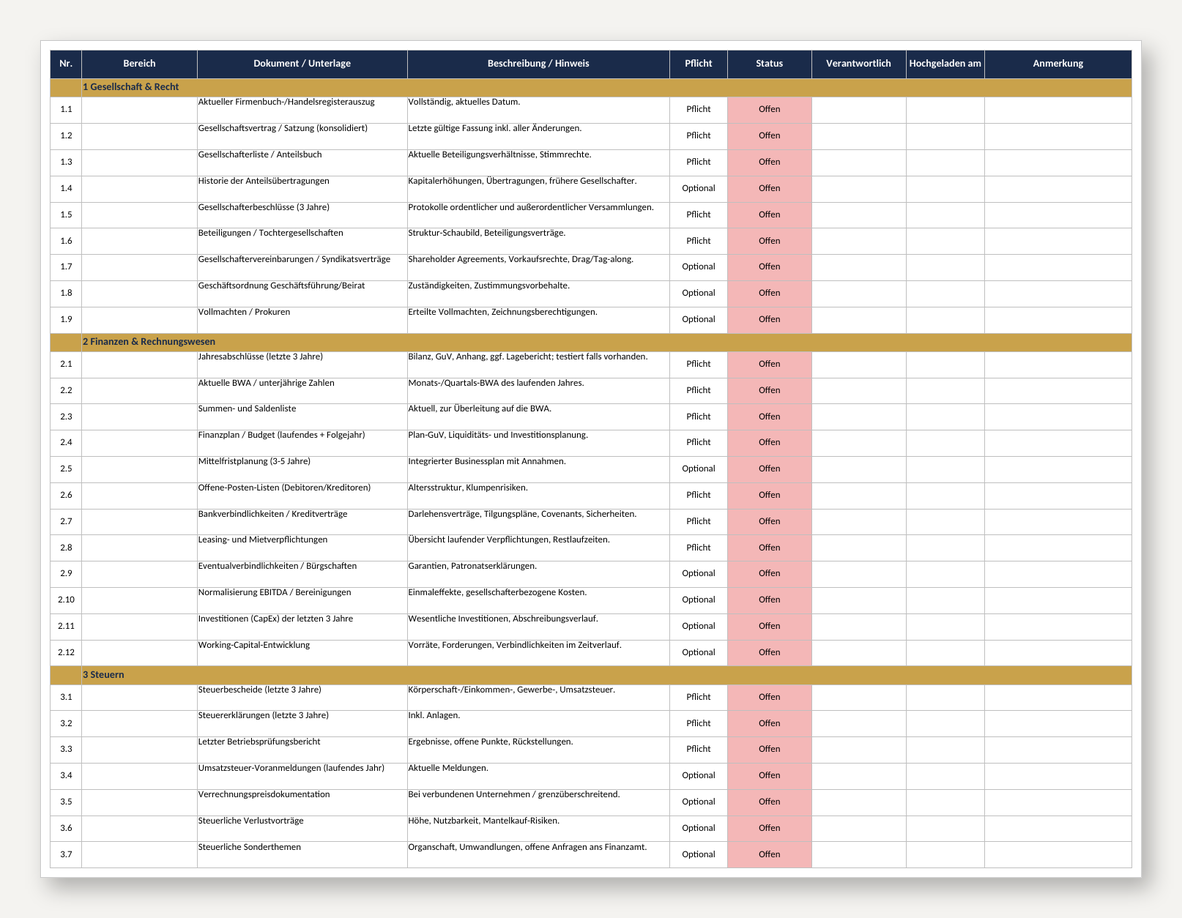This screenshot has height=918, width=1182.
Task: Click 'Optional' cell in row 2.9
Action: (x=698, y=574)
